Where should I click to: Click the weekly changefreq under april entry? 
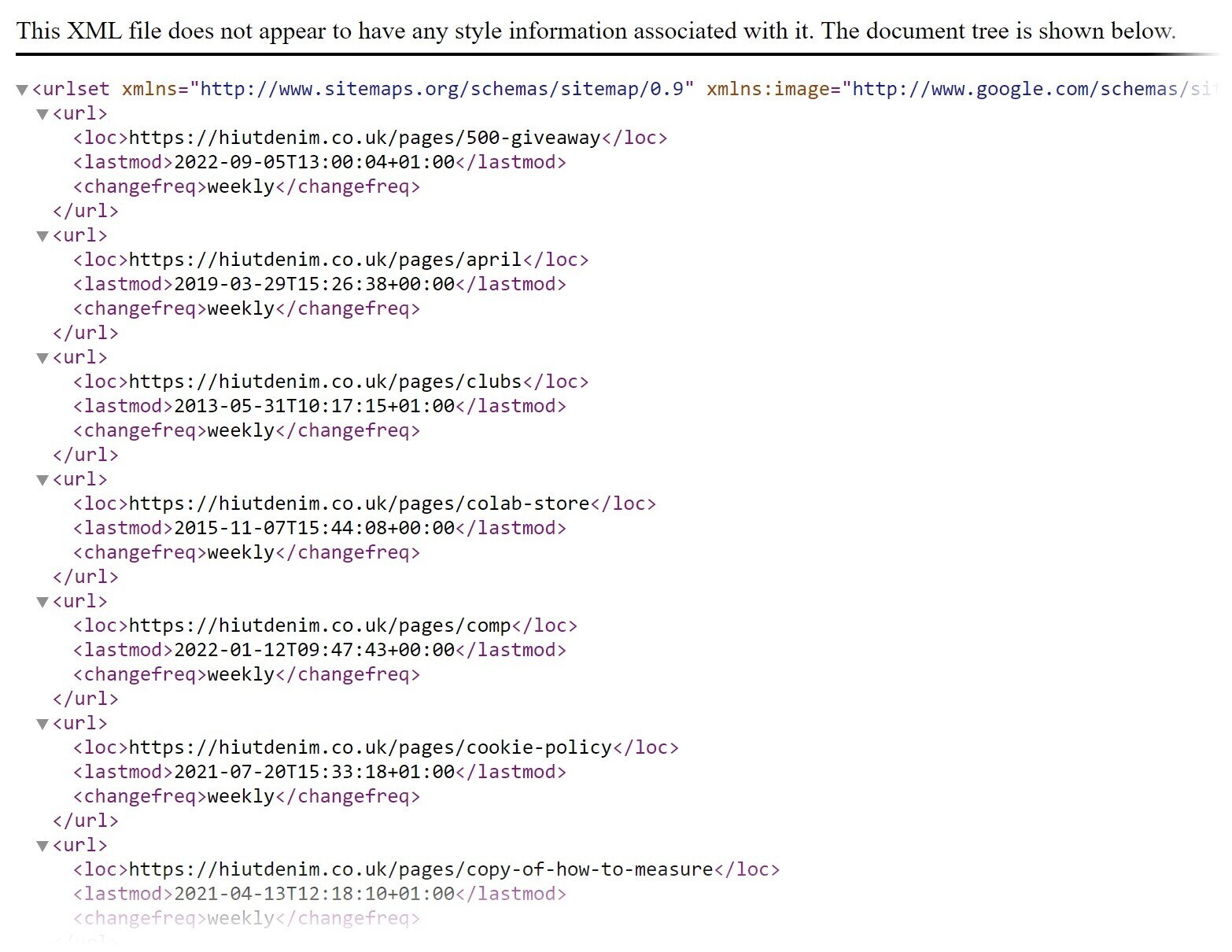(240, 308)
